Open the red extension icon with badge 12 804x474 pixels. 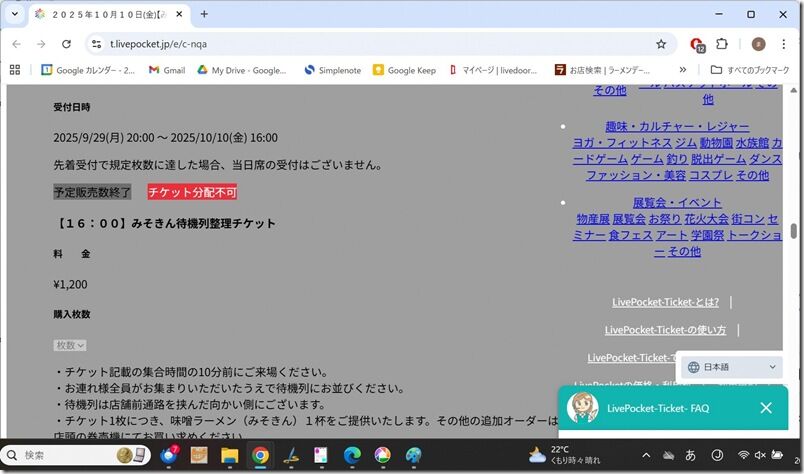(x=697, y=45)
